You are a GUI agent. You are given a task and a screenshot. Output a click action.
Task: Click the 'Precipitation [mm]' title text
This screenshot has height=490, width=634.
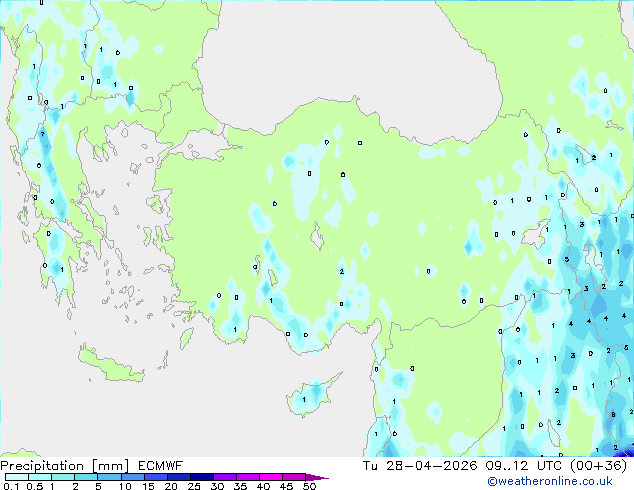pos(65,466)
